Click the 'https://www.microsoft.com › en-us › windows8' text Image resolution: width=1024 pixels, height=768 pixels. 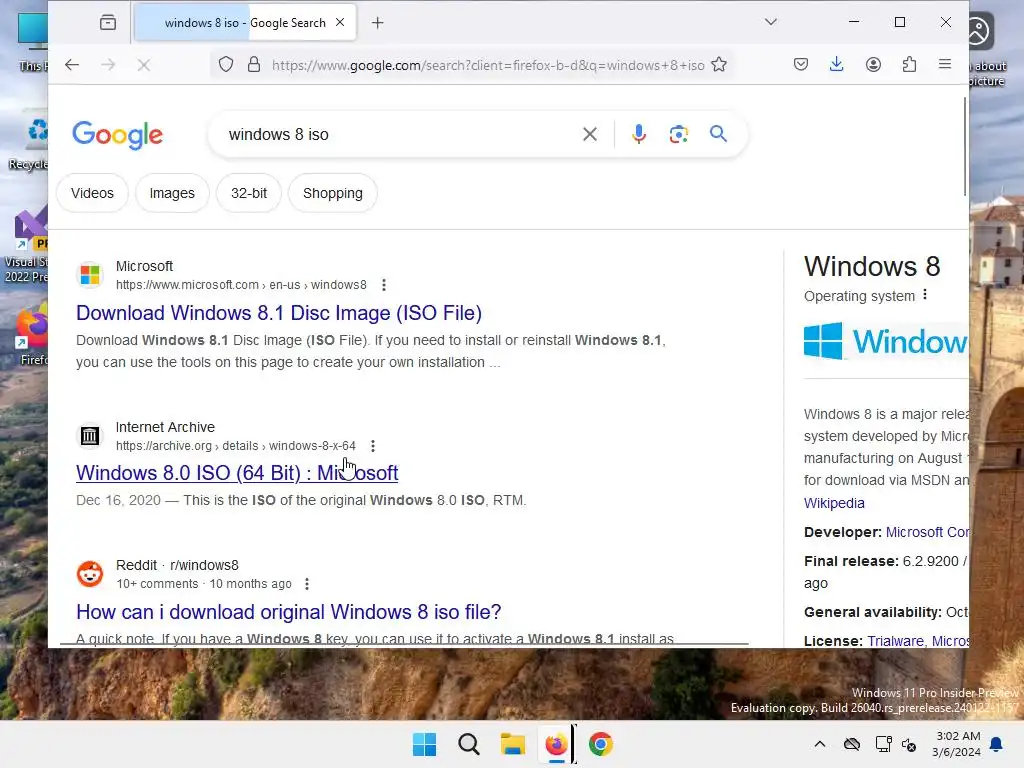pyautogui.click(x=241, y=285)
